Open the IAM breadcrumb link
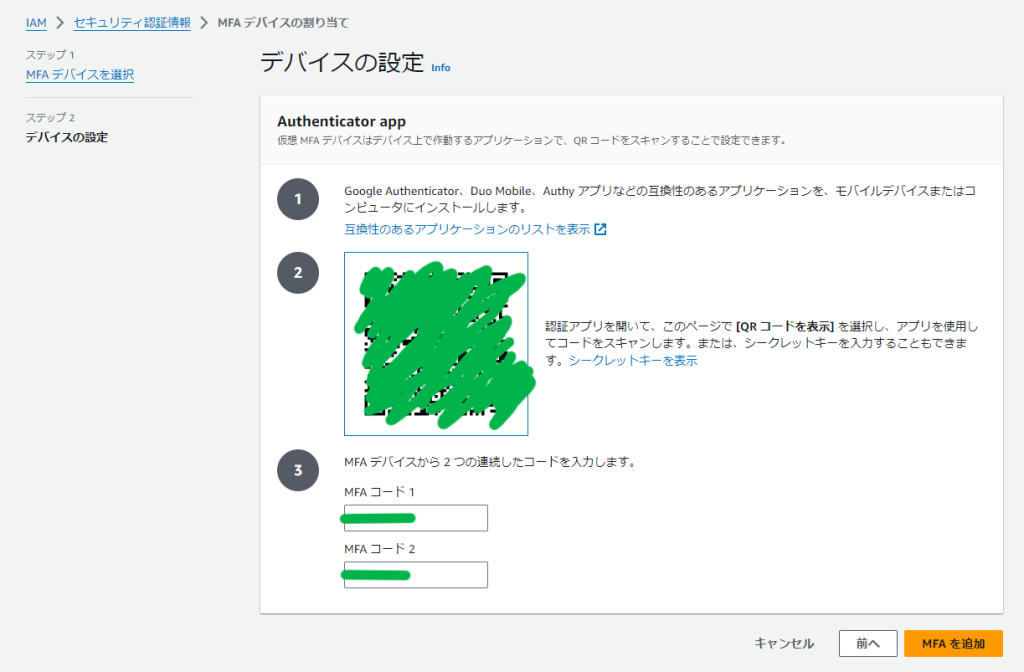 point(36,22)
